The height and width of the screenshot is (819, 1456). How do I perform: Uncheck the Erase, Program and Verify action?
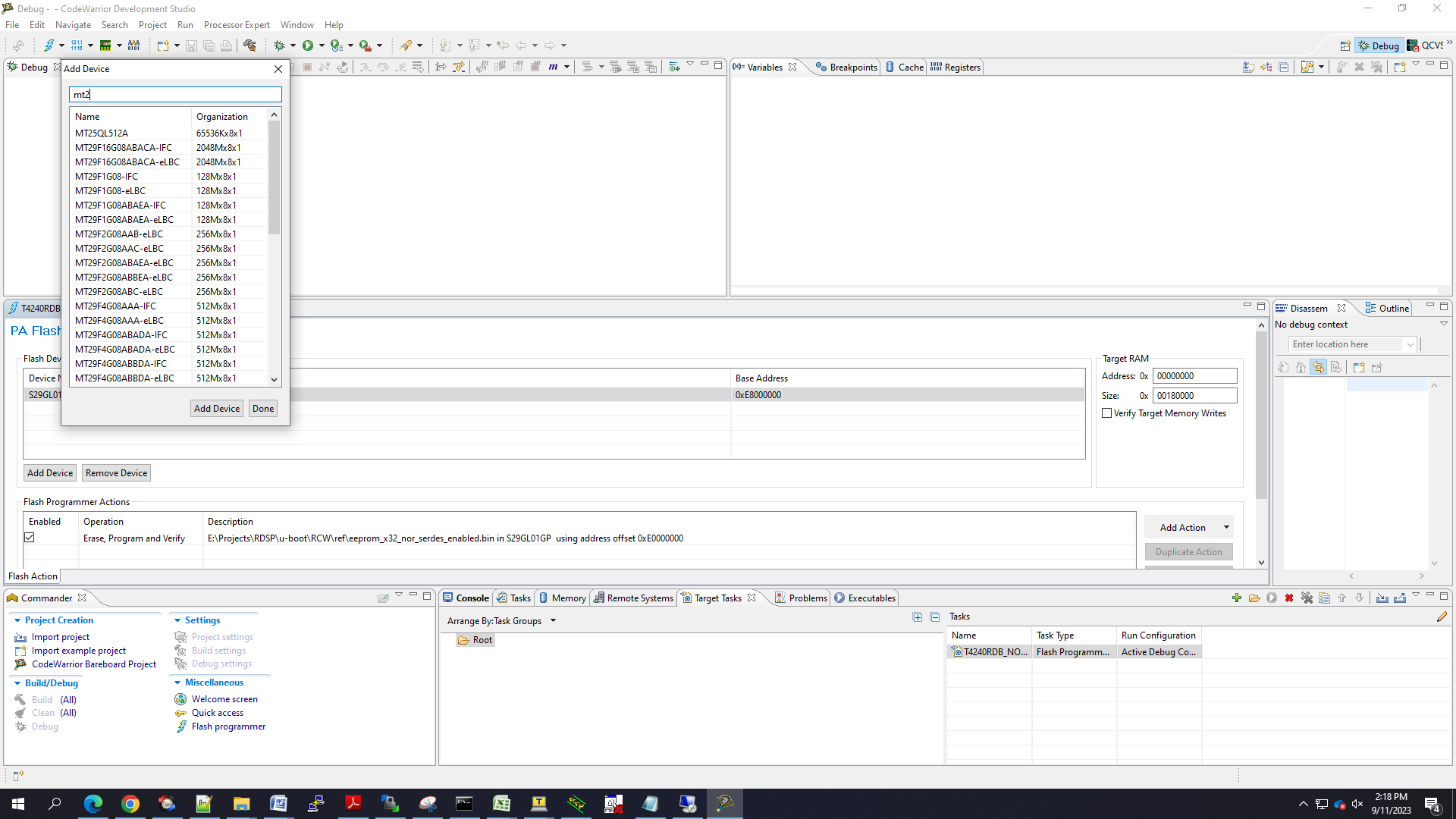click(30, 538)
